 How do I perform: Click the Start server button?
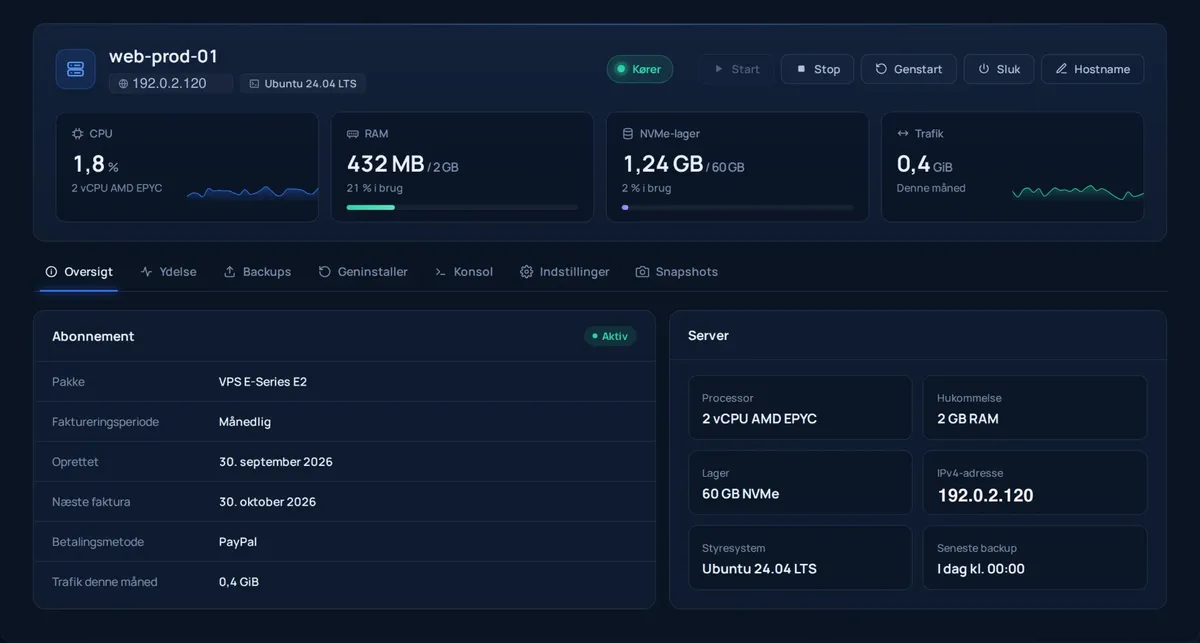coord(737,69)
